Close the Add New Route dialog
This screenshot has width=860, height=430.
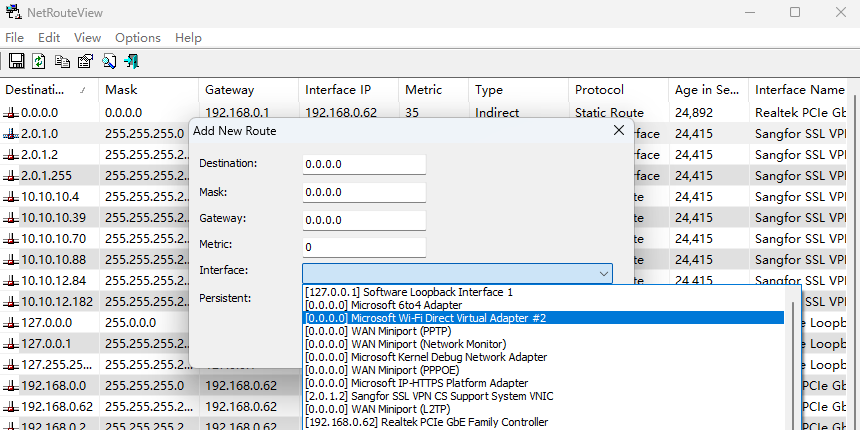tap(618, 130)
